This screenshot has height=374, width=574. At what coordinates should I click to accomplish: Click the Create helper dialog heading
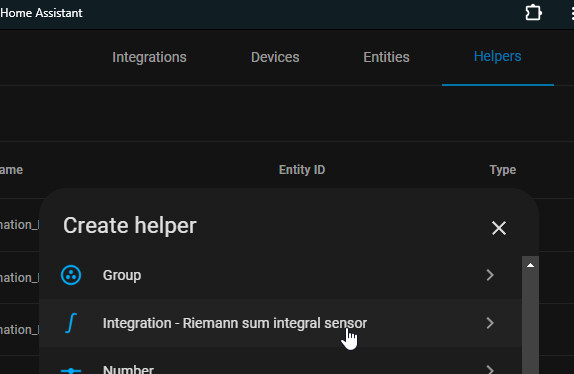tap(130, 225)
